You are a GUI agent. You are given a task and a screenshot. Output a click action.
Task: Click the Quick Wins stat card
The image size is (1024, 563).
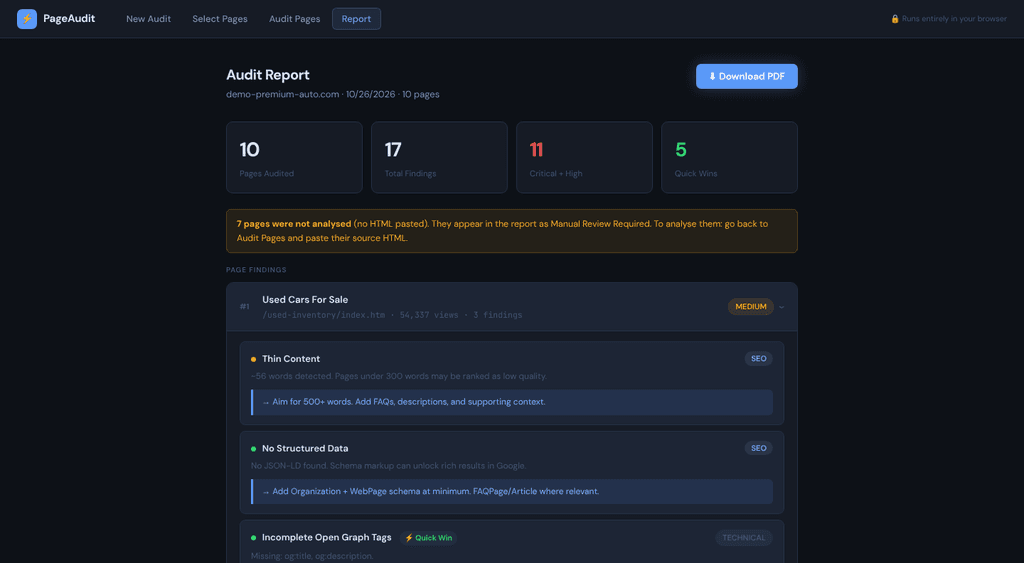click(x=729, y=157)
